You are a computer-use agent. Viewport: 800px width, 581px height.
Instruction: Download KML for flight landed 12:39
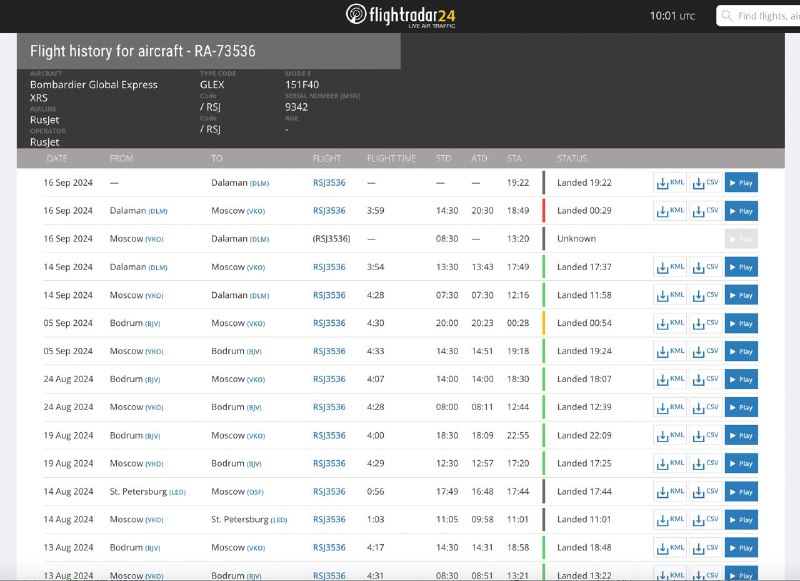[x=670, y=407]
